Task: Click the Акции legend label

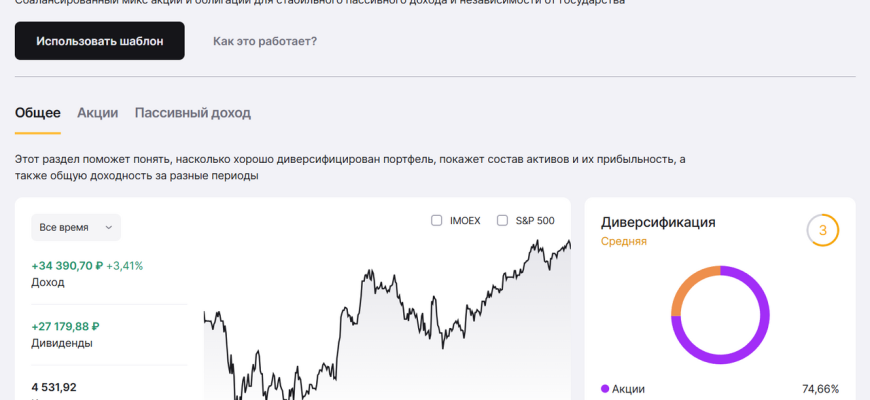Action: 628,389
